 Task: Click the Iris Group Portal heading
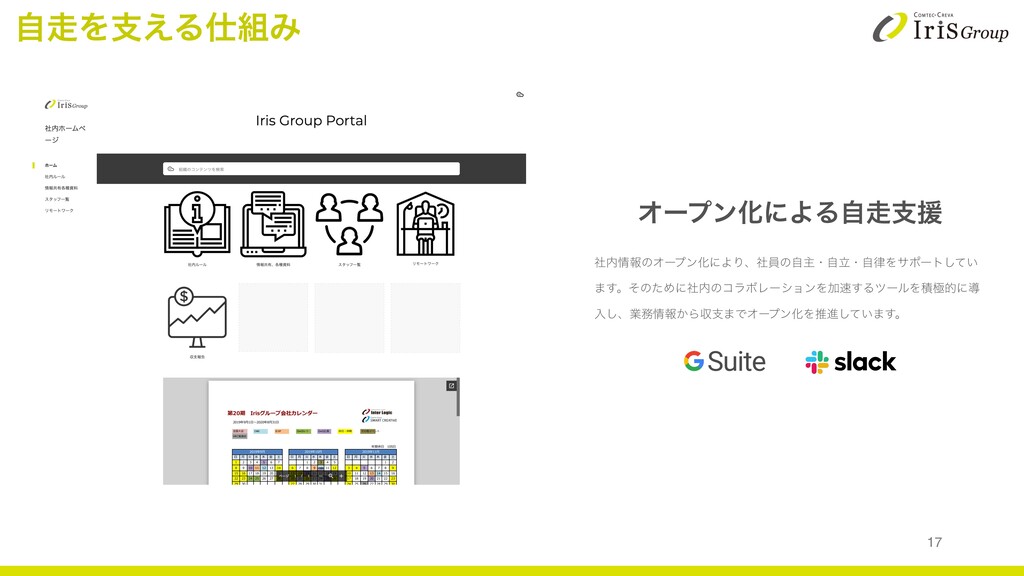(311, 121)
